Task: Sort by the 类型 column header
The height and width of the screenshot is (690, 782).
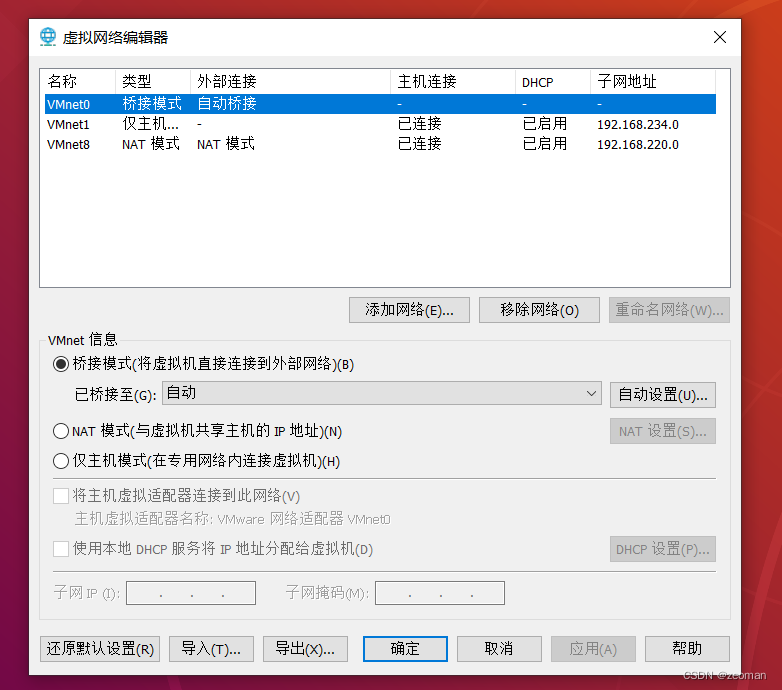Action: [x=153, y=81]
